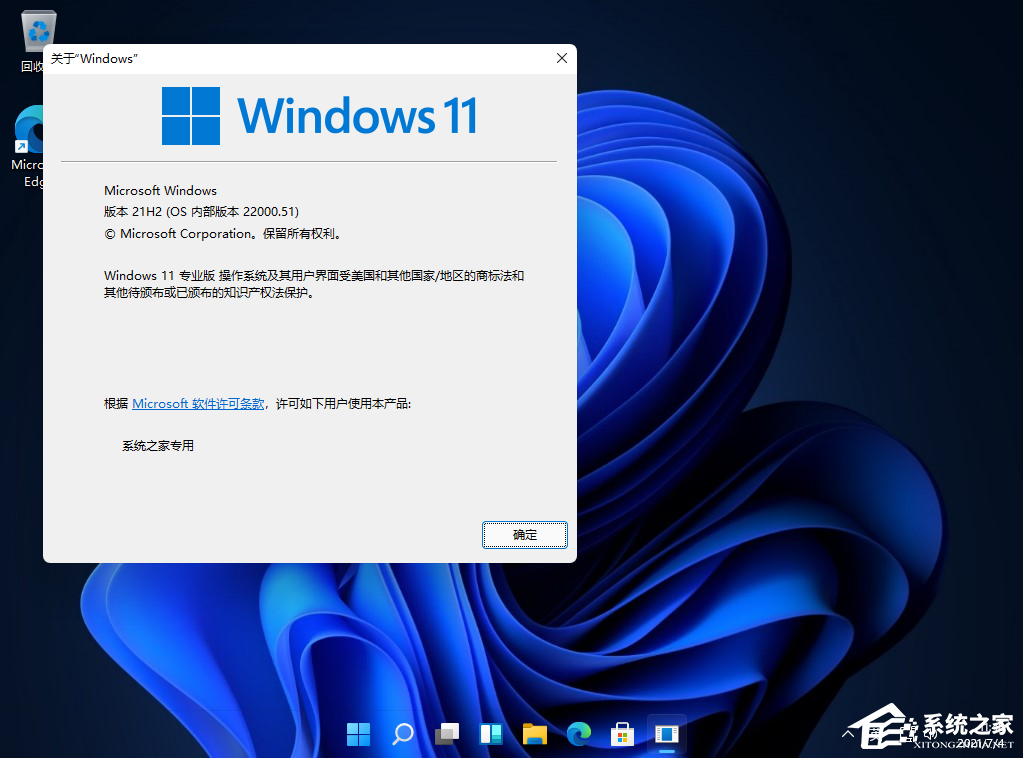Open Microsoft Store from the taskbar

(622, 733)
